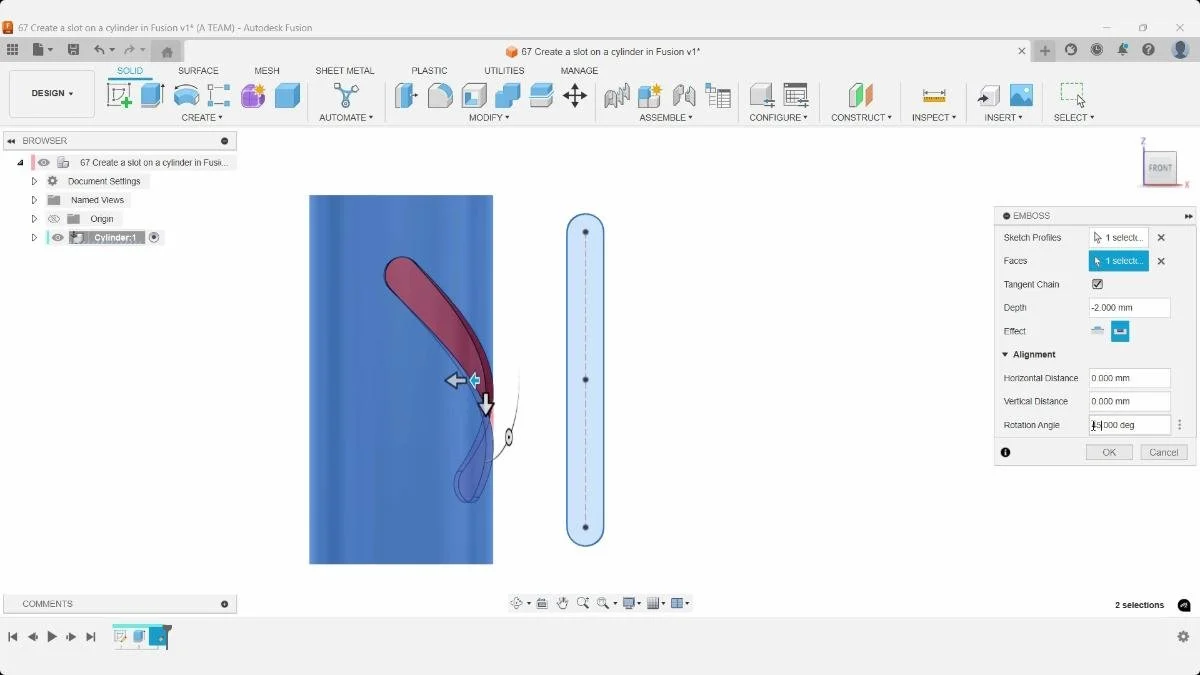Click the FRONT face of the ViewCube
This screenshot has height=675, width=1200.
pos(1159,168)
